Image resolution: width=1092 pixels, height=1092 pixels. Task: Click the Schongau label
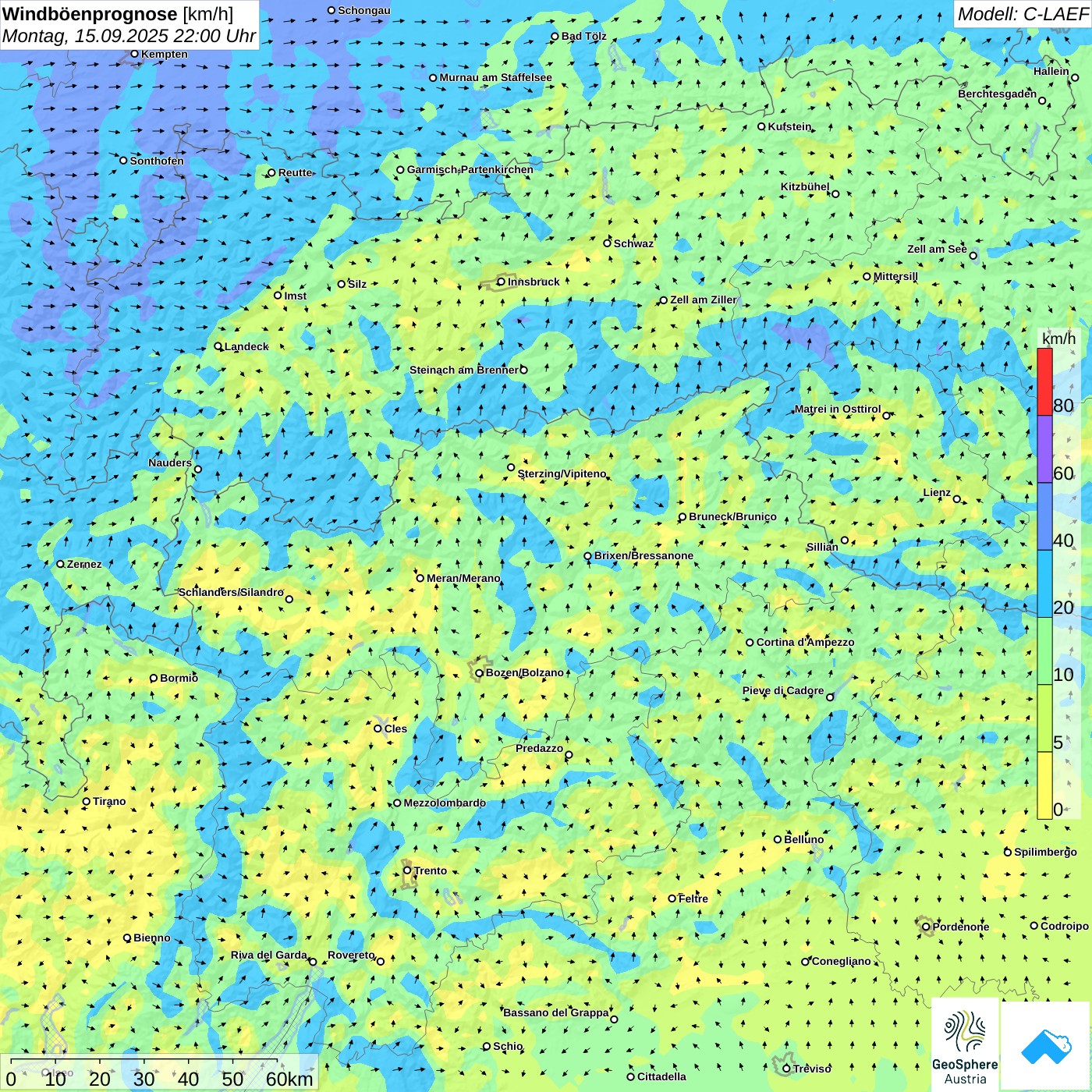pos(363,10)
